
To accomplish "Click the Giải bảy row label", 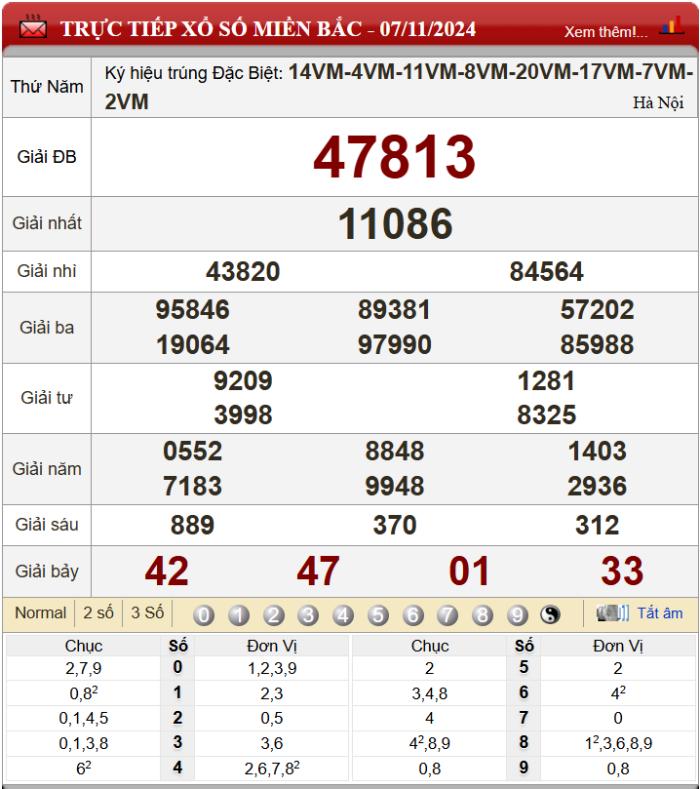I will coord(47,571).
